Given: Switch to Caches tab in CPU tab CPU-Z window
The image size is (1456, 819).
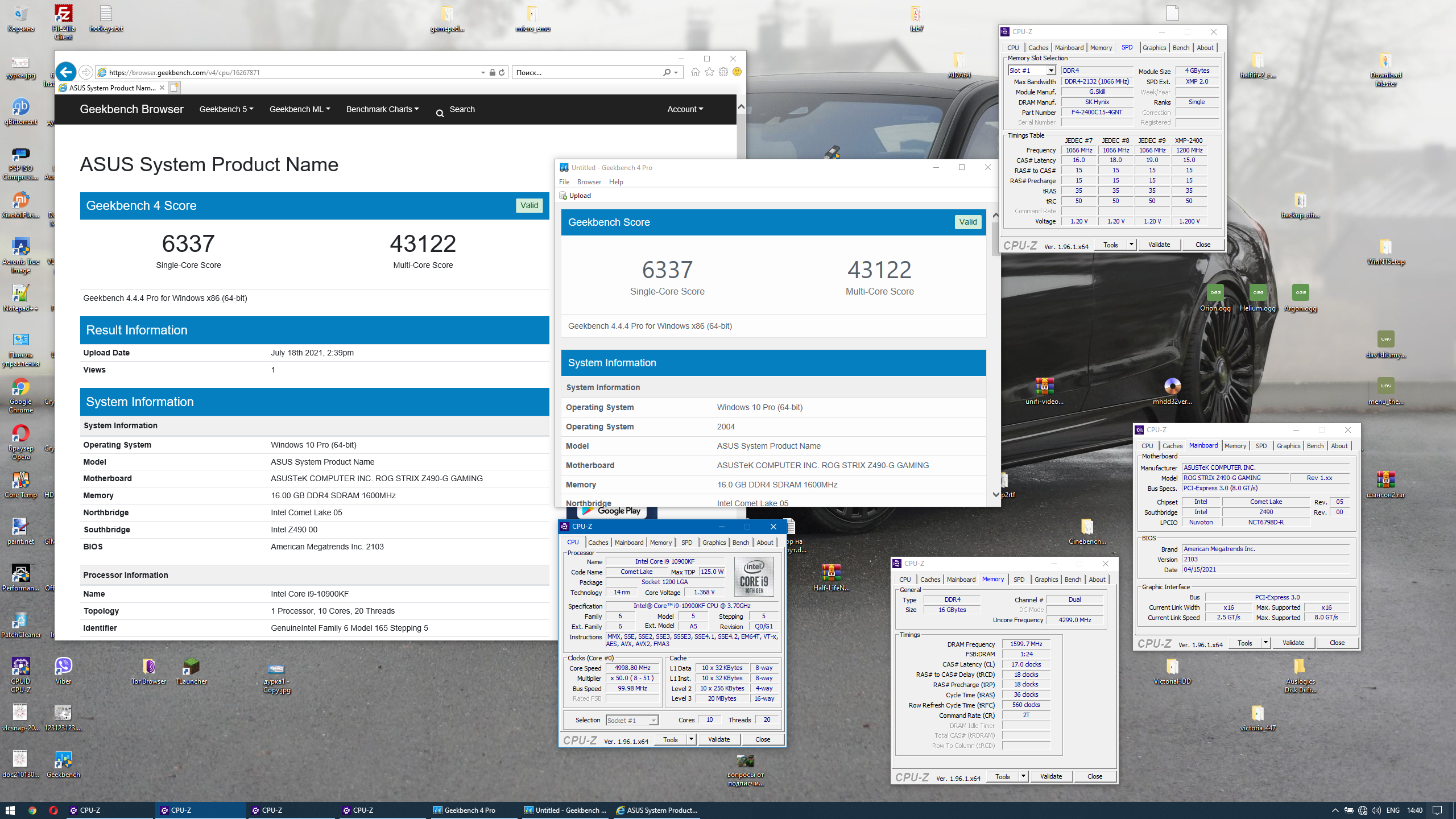Looking at the screenshot, I should point(598,543).
